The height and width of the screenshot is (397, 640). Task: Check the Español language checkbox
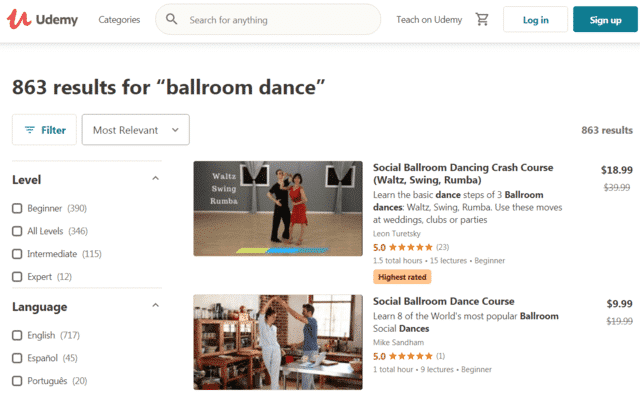click(17, 358)
